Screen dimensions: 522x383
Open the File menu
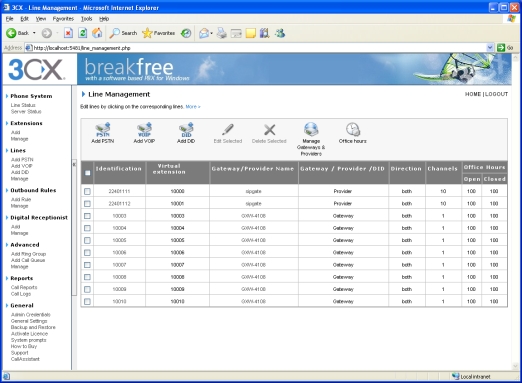click(9, 19)
